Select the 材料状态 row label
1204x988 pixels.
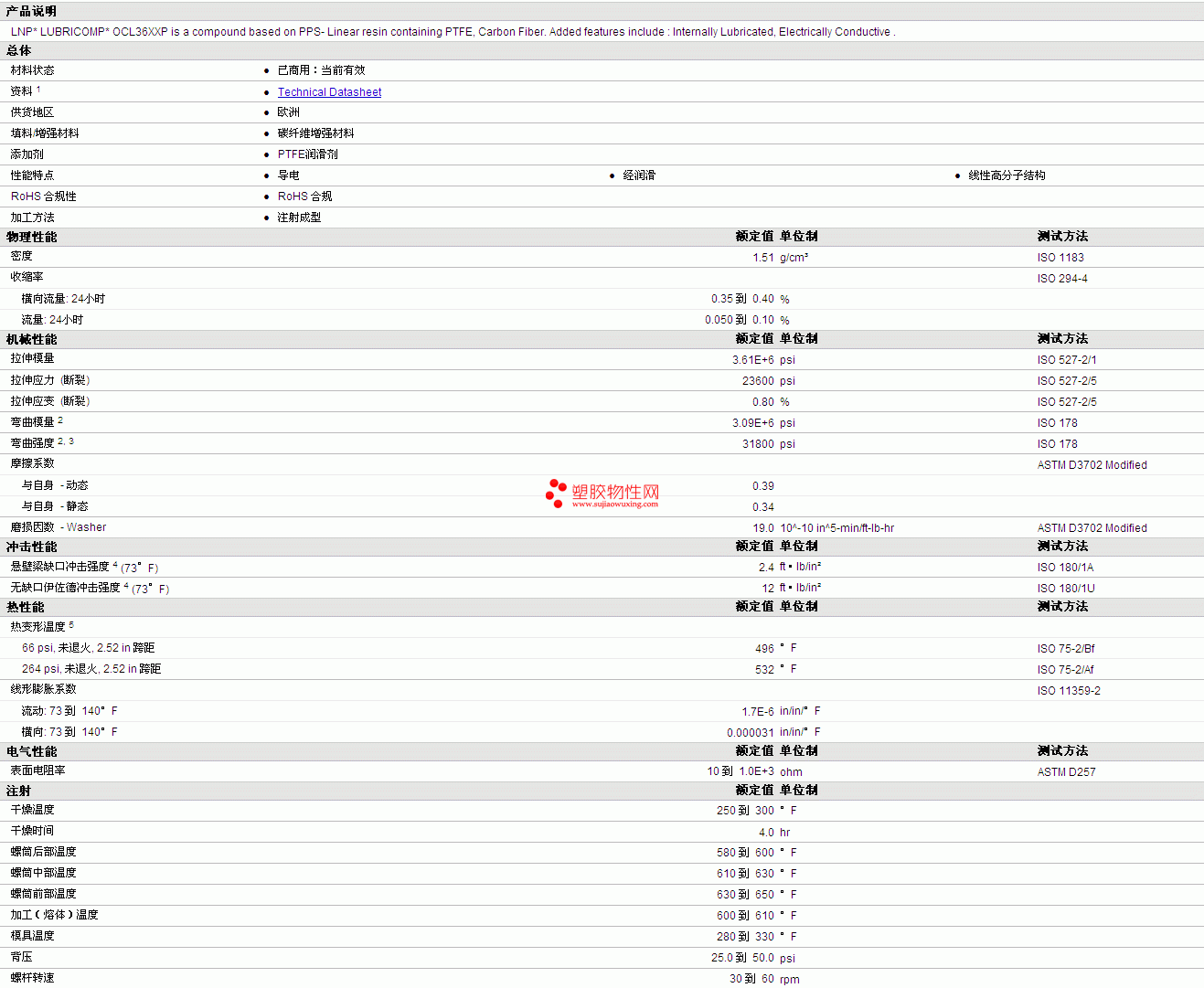pos(32,70)
